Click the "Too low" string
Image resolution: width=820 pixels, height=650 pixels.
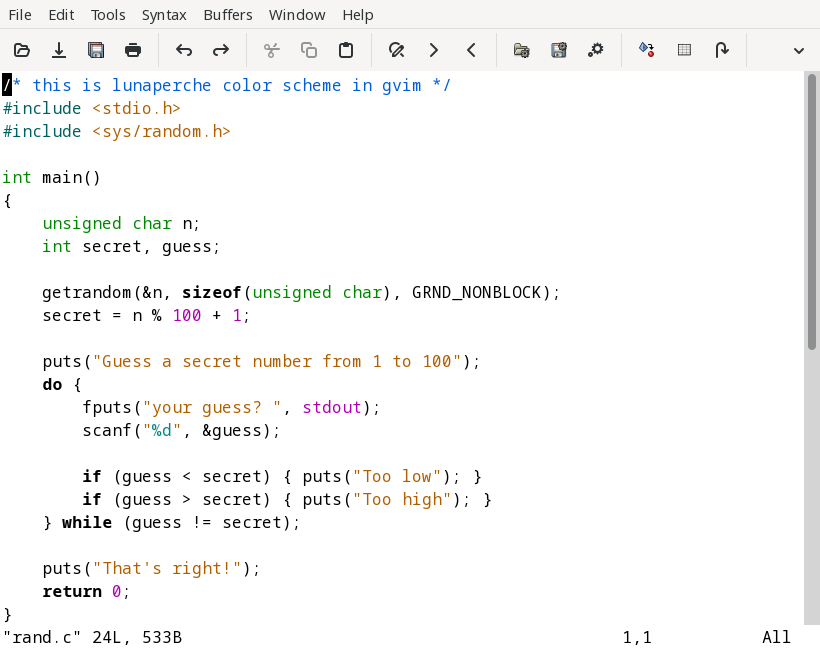[x=397, y=476]
